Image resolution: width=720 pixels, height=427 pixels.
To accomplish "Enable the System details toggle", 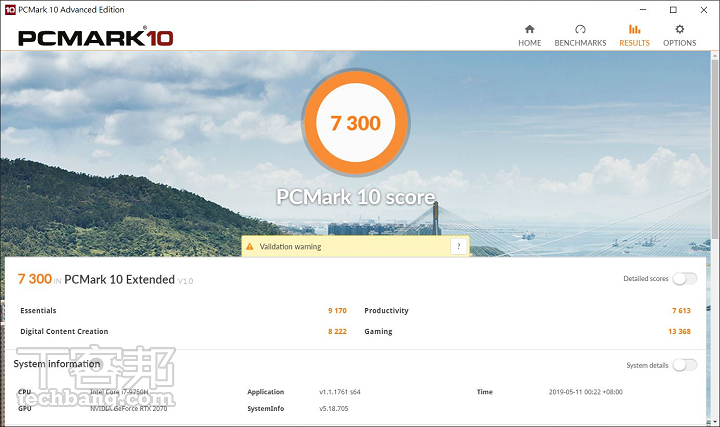I will tap(685, 365).
